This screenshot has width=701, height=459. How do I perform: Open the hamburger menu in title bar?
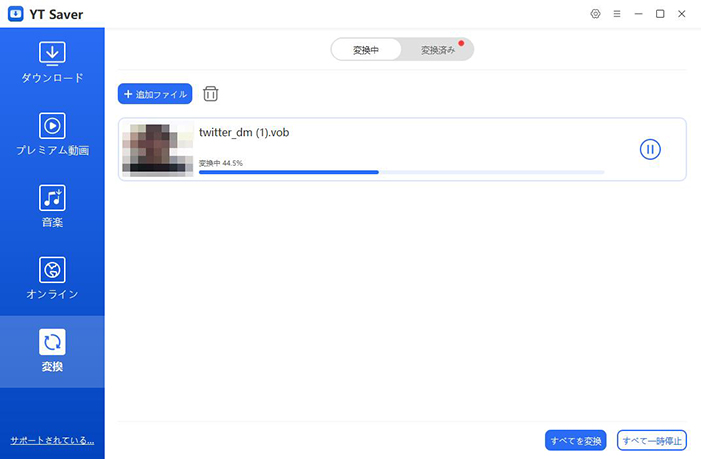click(617, 14)
